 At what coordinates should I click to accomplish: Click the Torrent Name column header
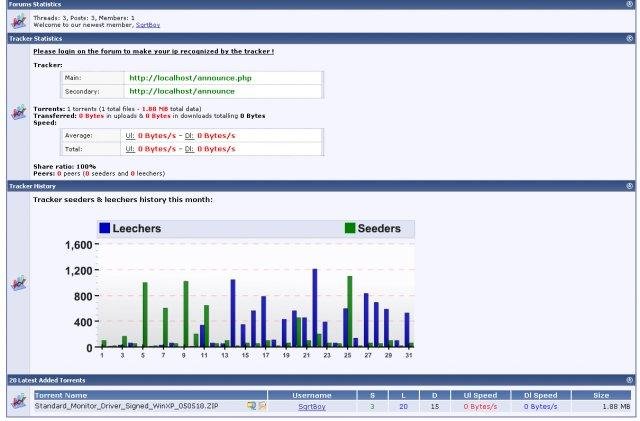[x=151, y=395]
